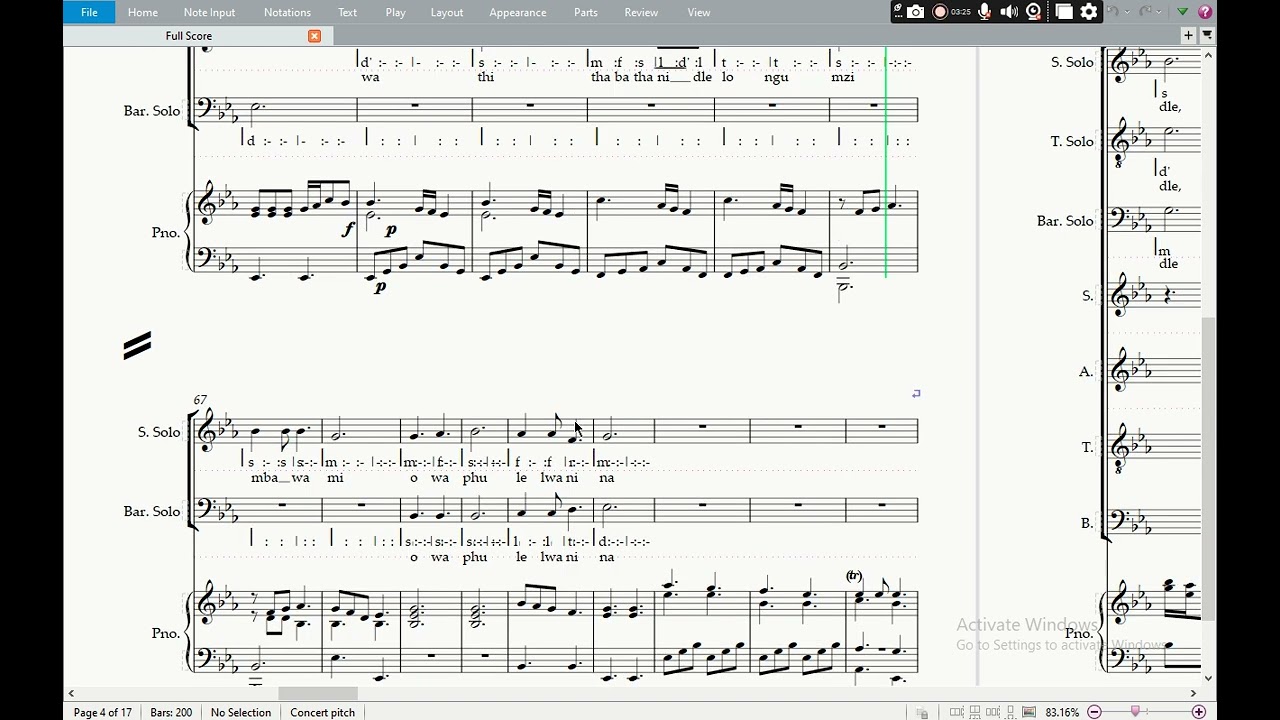This screenshot has width=1280, height=720.
Task: Zoom in with the plus button
Action: click(1199, 712)
